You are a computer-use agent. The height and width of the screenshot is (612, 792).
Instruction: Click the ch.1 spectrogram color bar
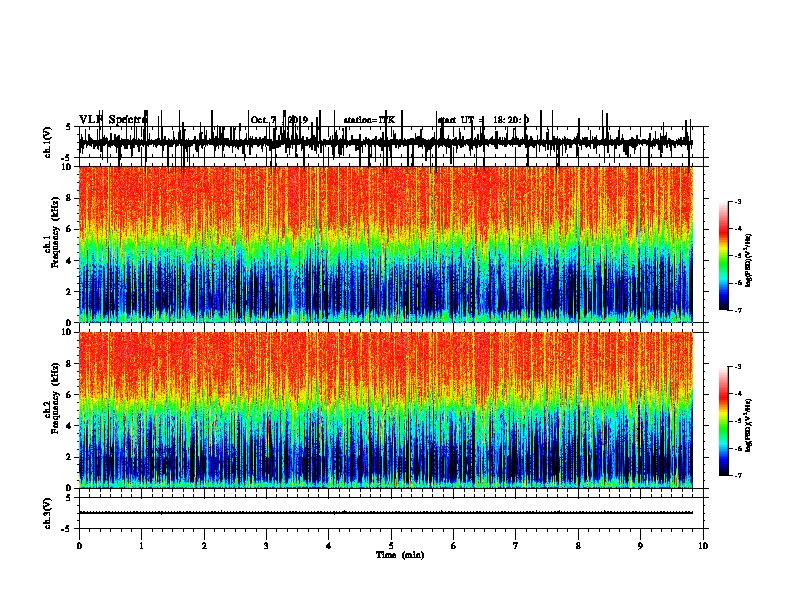pyautogui.click(x=723, y=256)
